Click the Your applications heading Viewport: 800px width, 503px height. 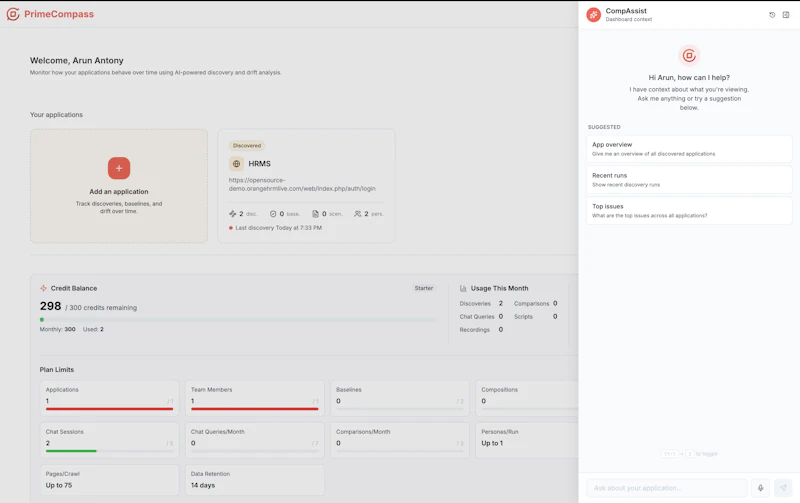pos(56,115)
